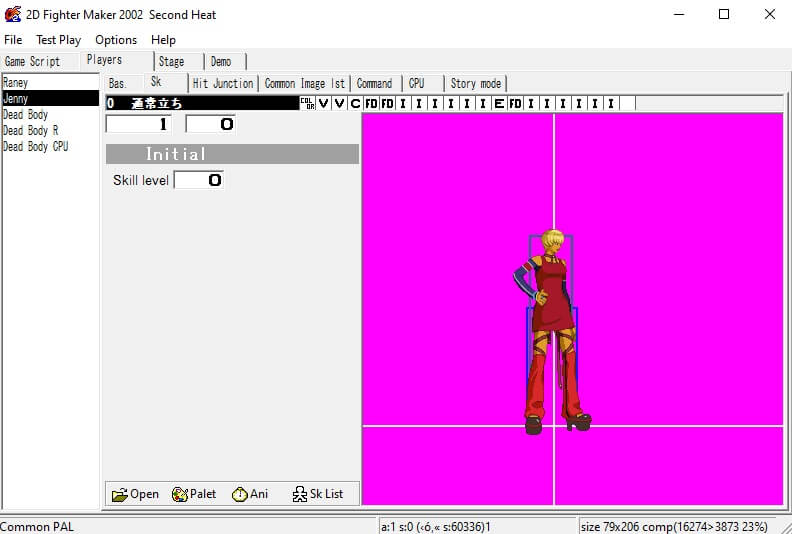Click the 2D Fighter Maker title bar icon

click(13, 14)
